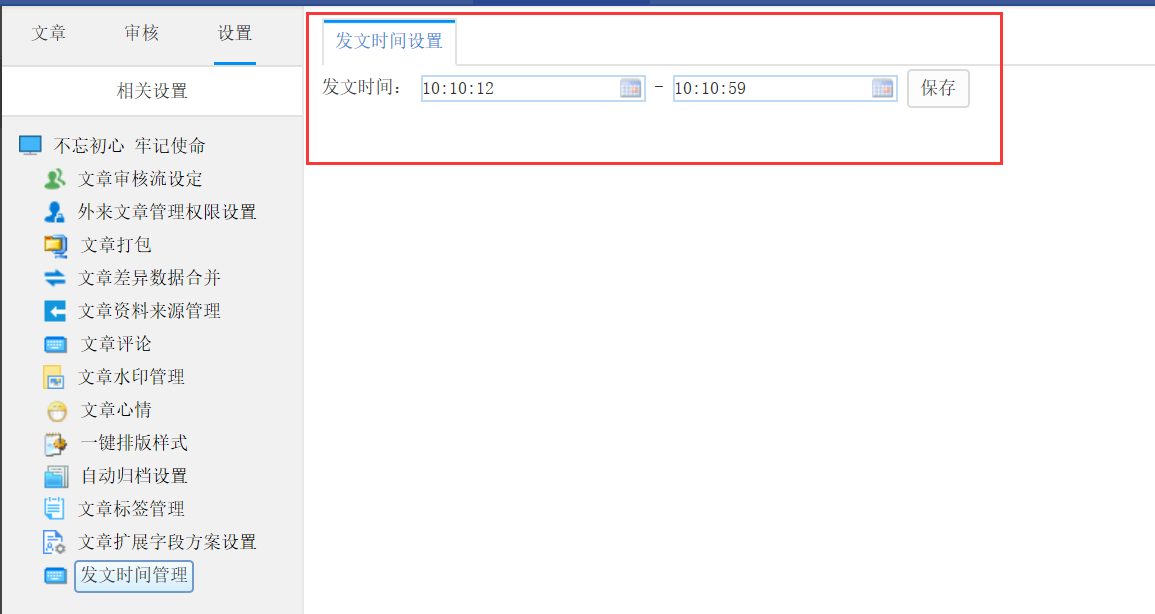Click the 文章打包 folder icon
Screen dimensions: 1155x614
click(x=56, y=245)
